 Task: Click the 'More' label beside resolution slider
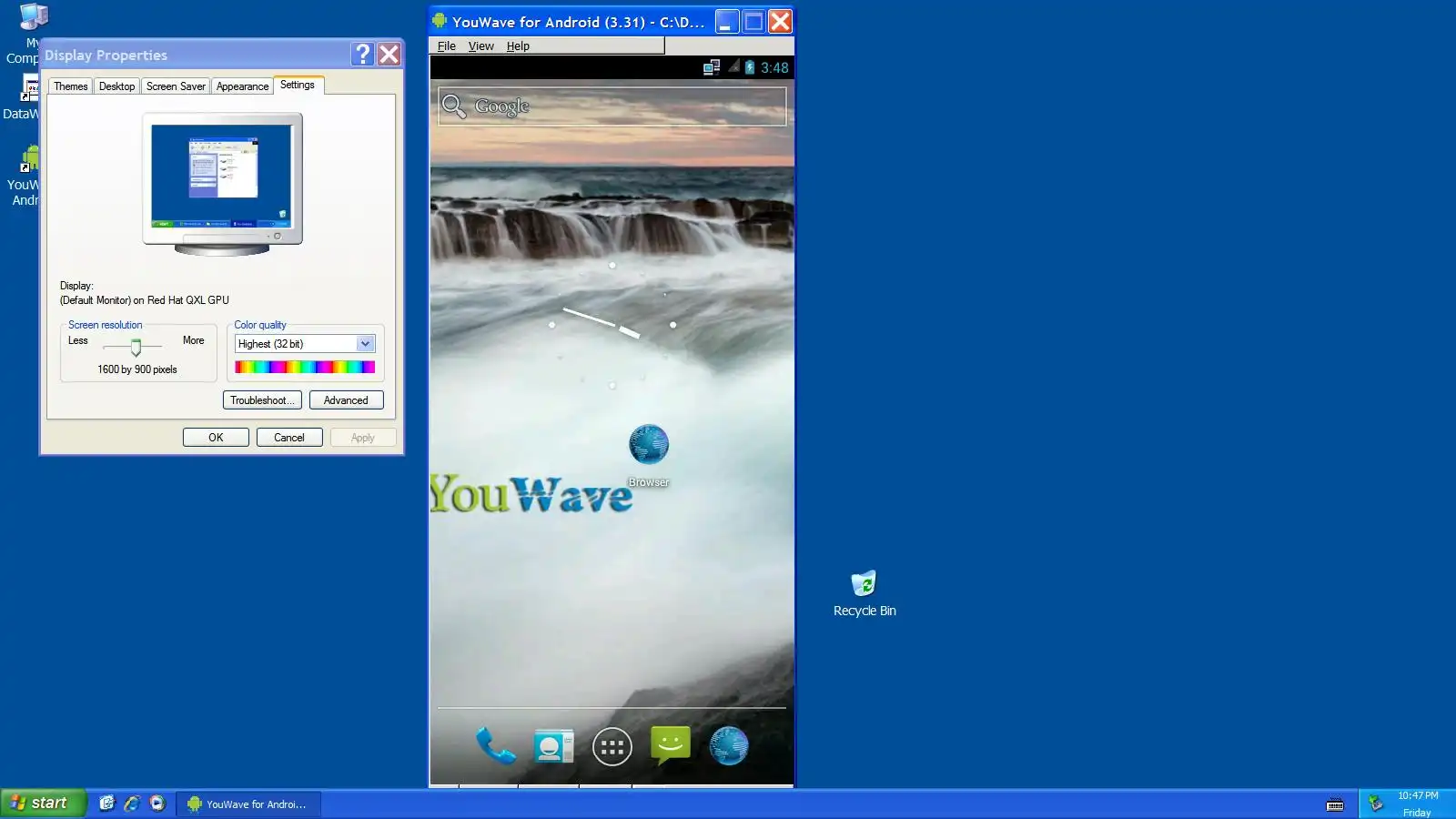[x=193, y=340]
